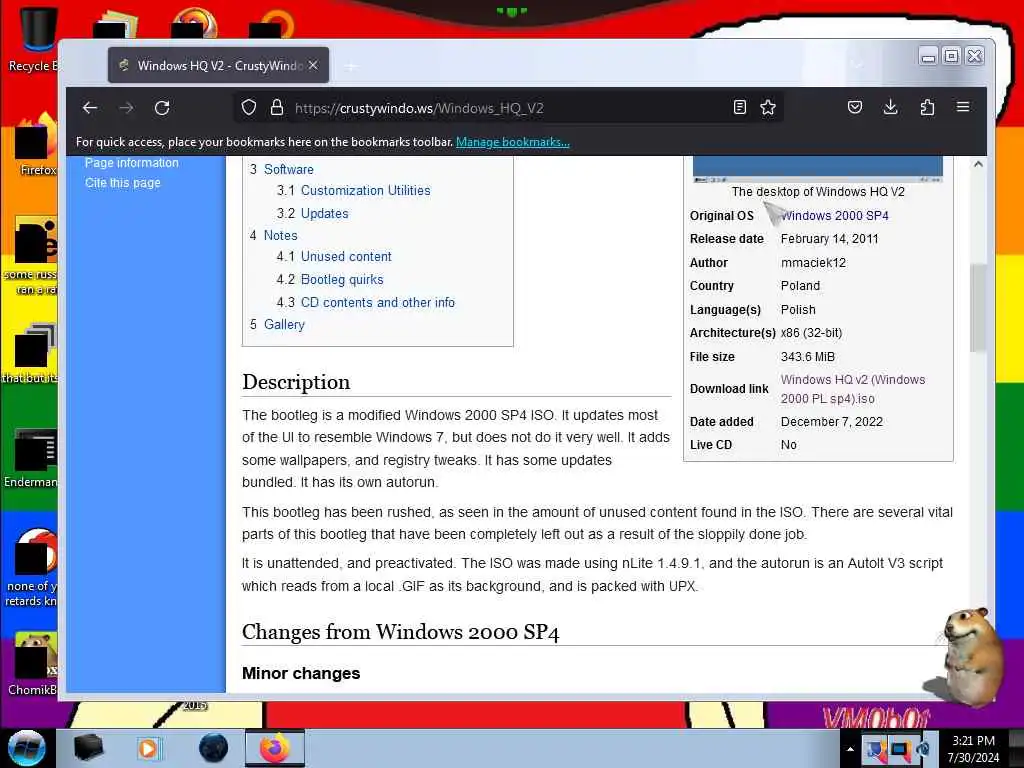Open the dark globe taskbar icon
1024x768 pixels.
(214, 748)
